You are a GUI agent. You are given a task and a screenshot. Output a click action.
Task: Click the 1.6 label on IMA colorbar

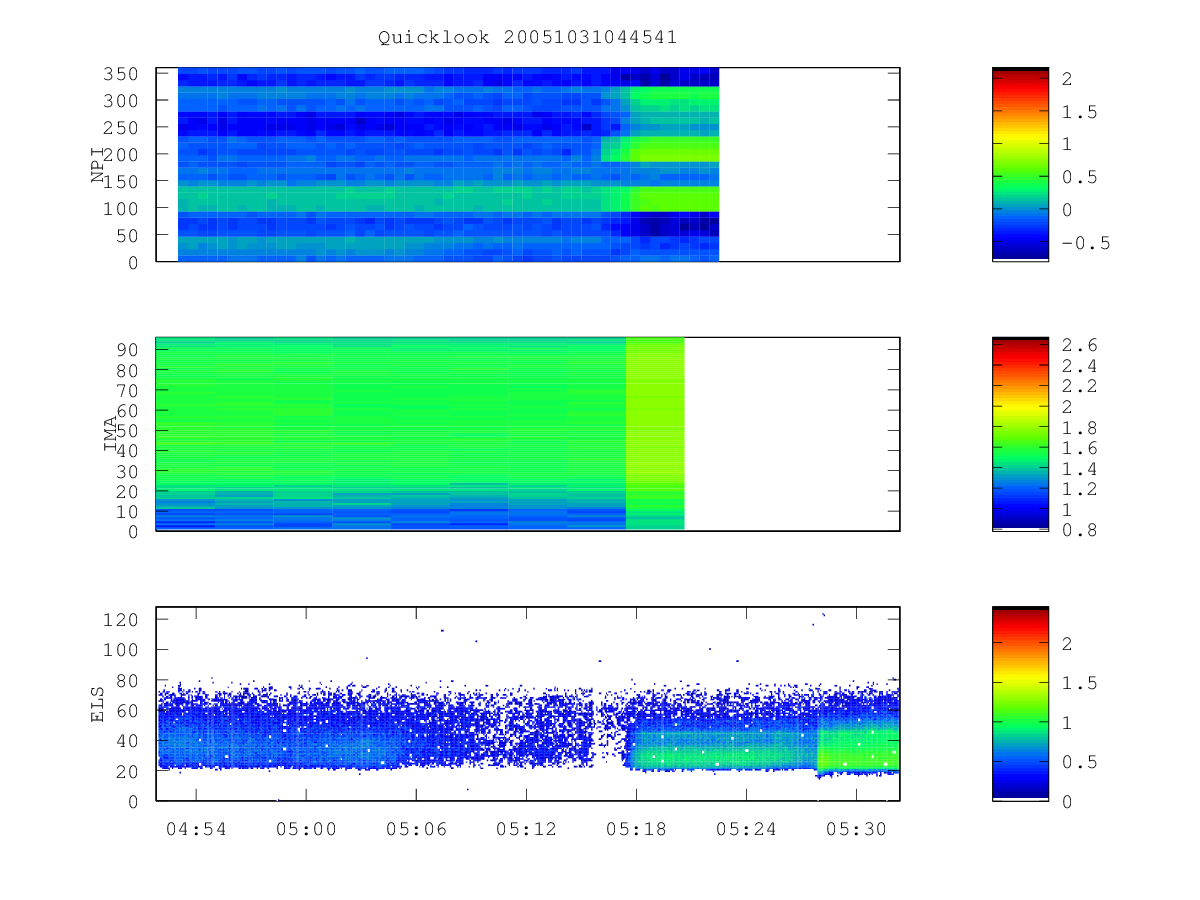1081,448
